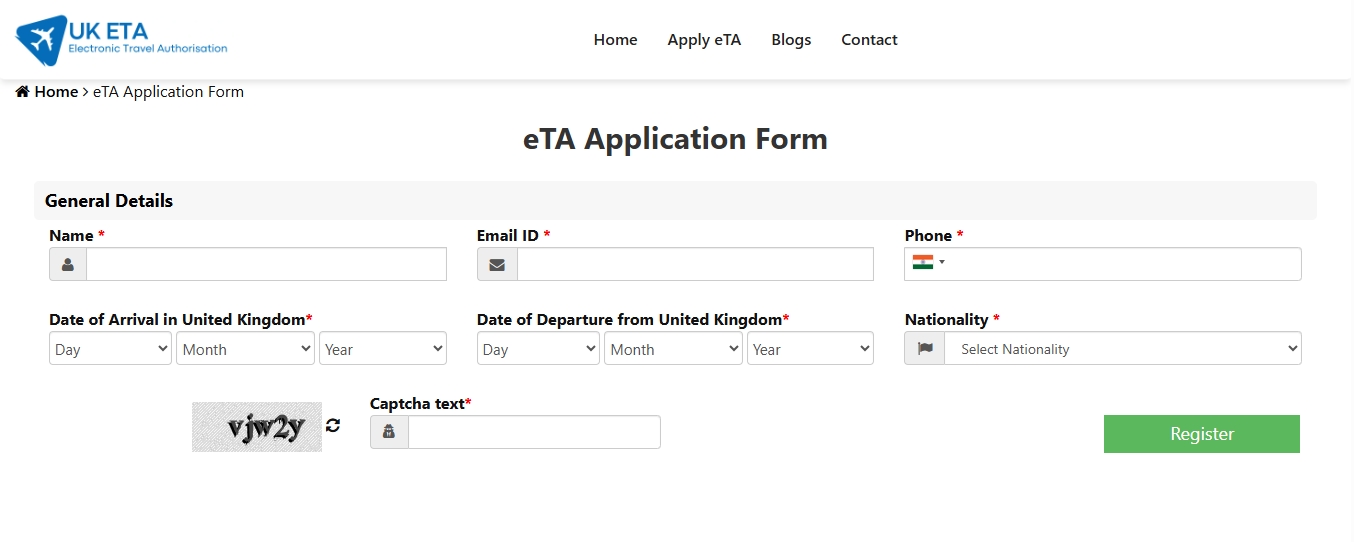The width and height of the screenshot is (1354, 542).
Task: Expand the Select Nationality dropdown
Action: [x=1123, y=349]
